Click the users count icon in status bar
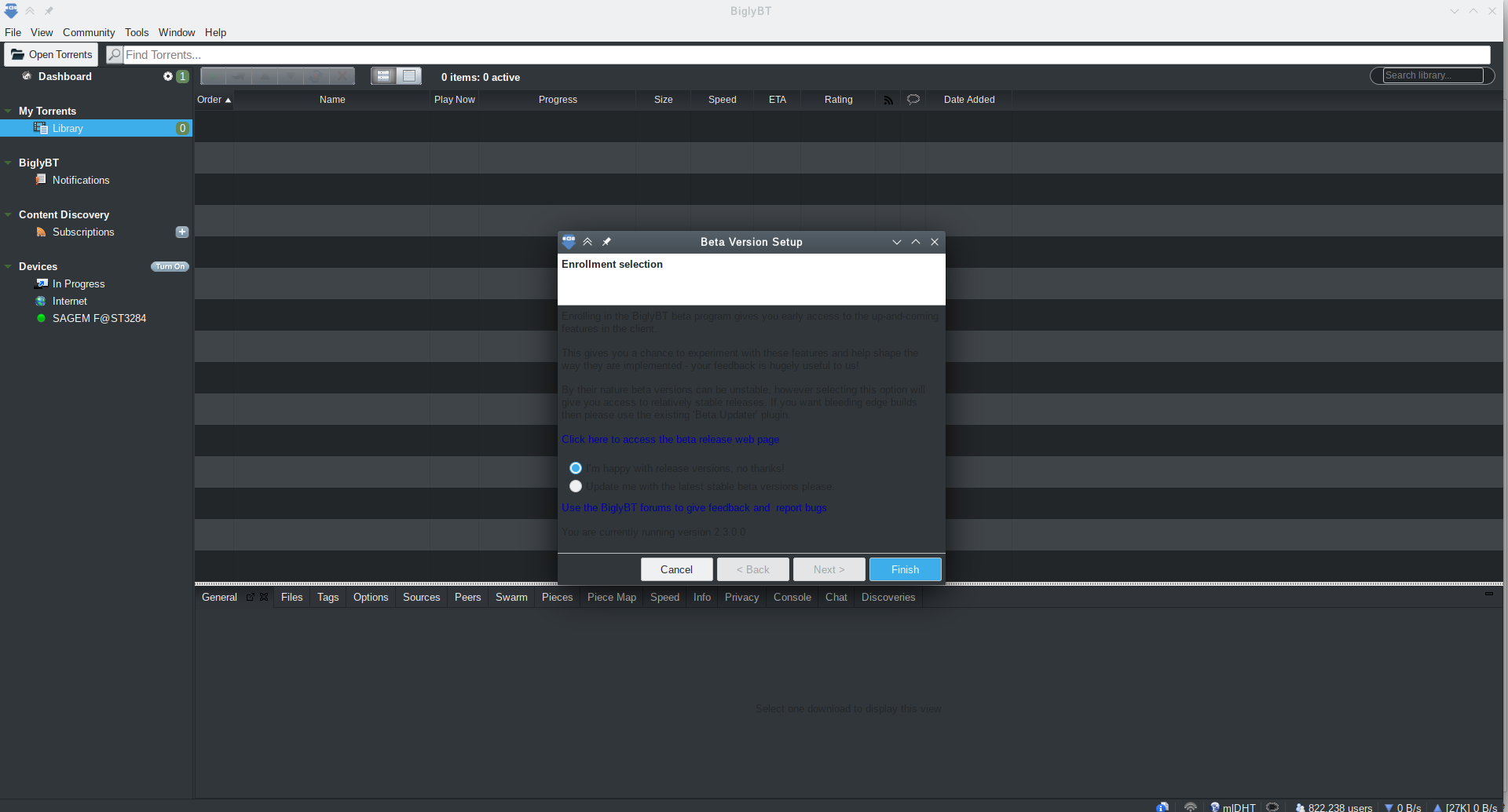 [x=1301, y=807]
